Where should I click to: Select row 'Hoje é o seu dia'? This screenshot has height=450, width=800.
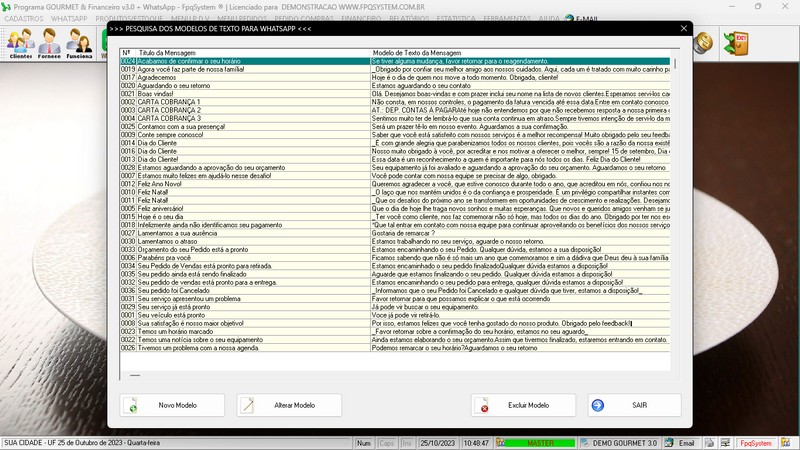(x=395, y=217)
